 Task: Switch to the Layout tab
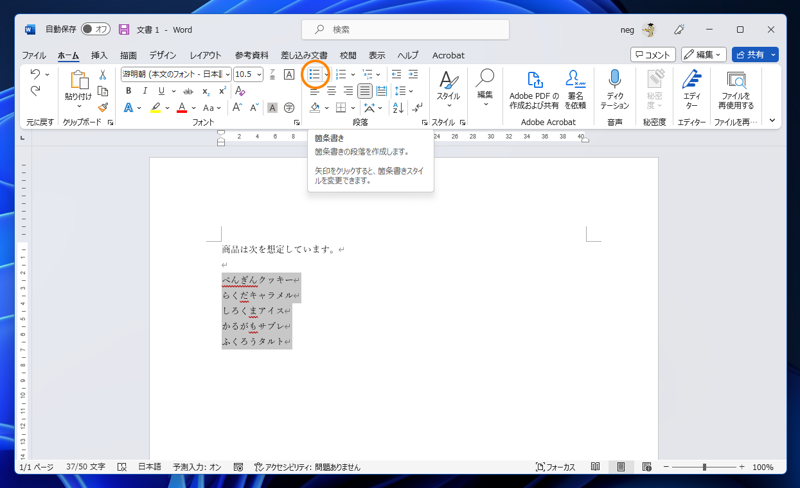tap(205, 55)
